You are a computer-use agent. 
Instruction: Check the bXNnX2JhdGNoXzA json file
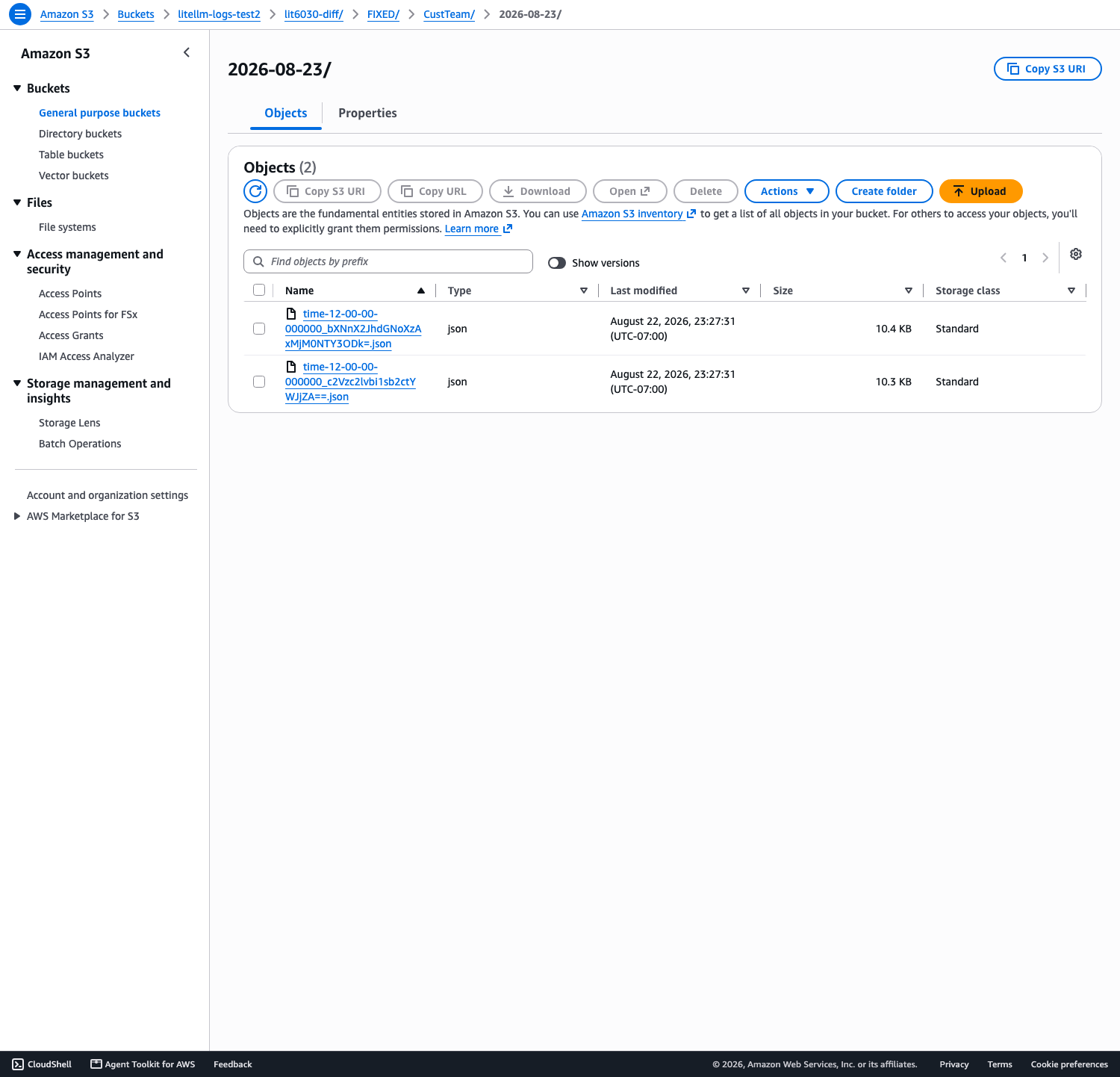pyautogui.click(x=259, y=329)
